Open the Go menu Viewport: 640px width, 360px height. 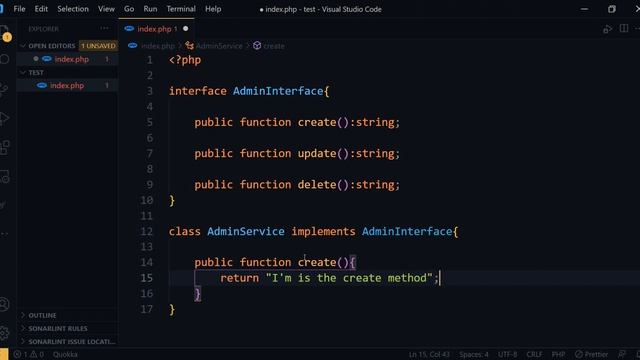[129, 9]
